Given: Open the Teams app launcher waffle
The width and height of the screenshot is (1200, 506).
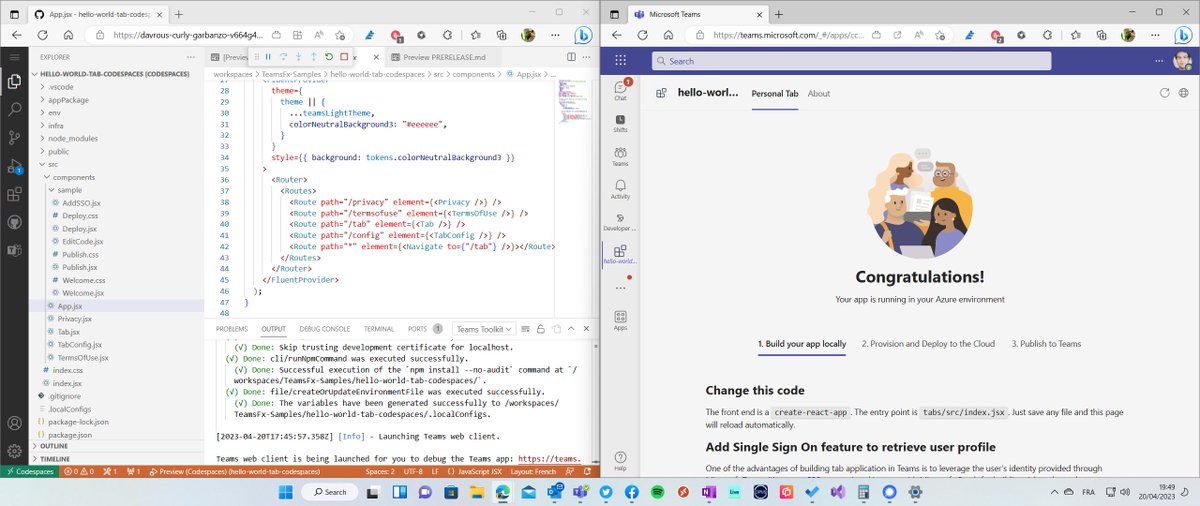Looking at the screenshot, I should click(621, 60).
